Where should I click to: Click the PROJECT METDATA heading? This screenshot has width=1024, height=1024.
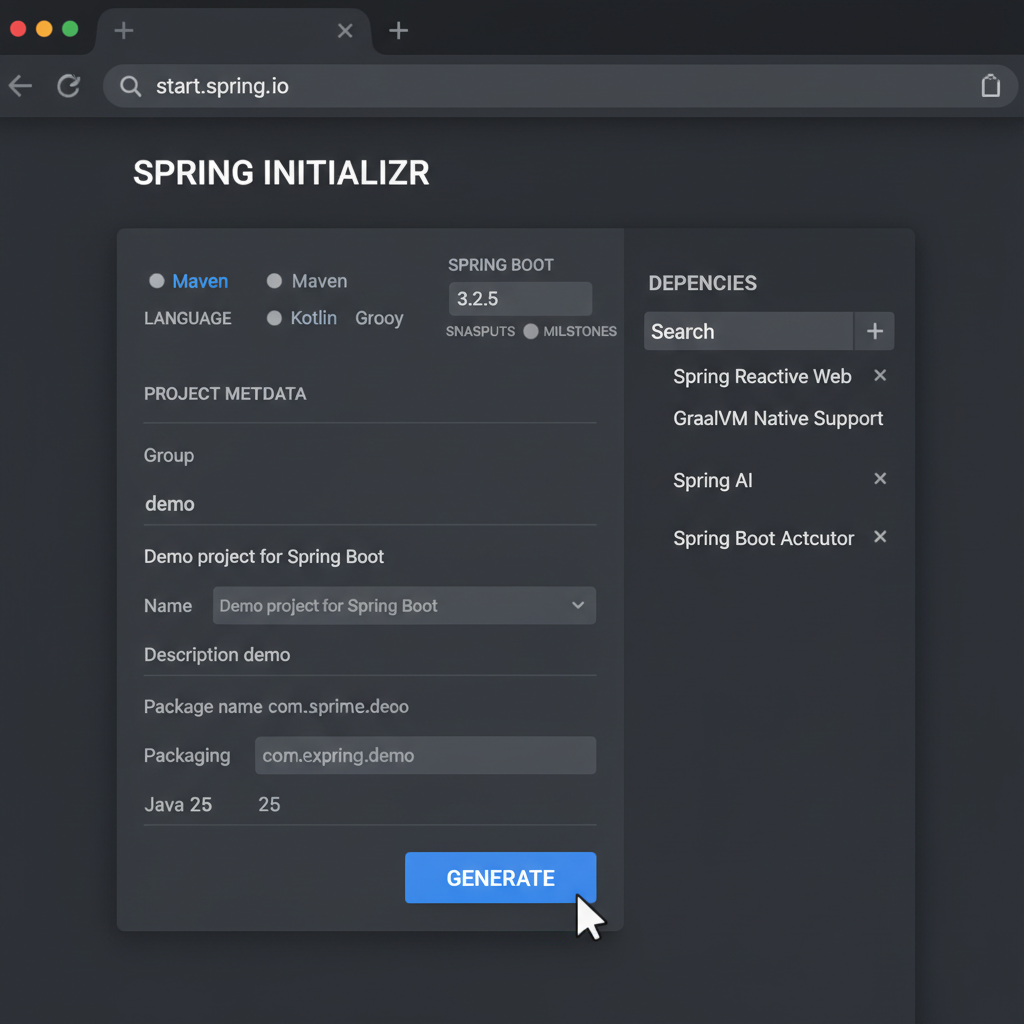(225, 394)
